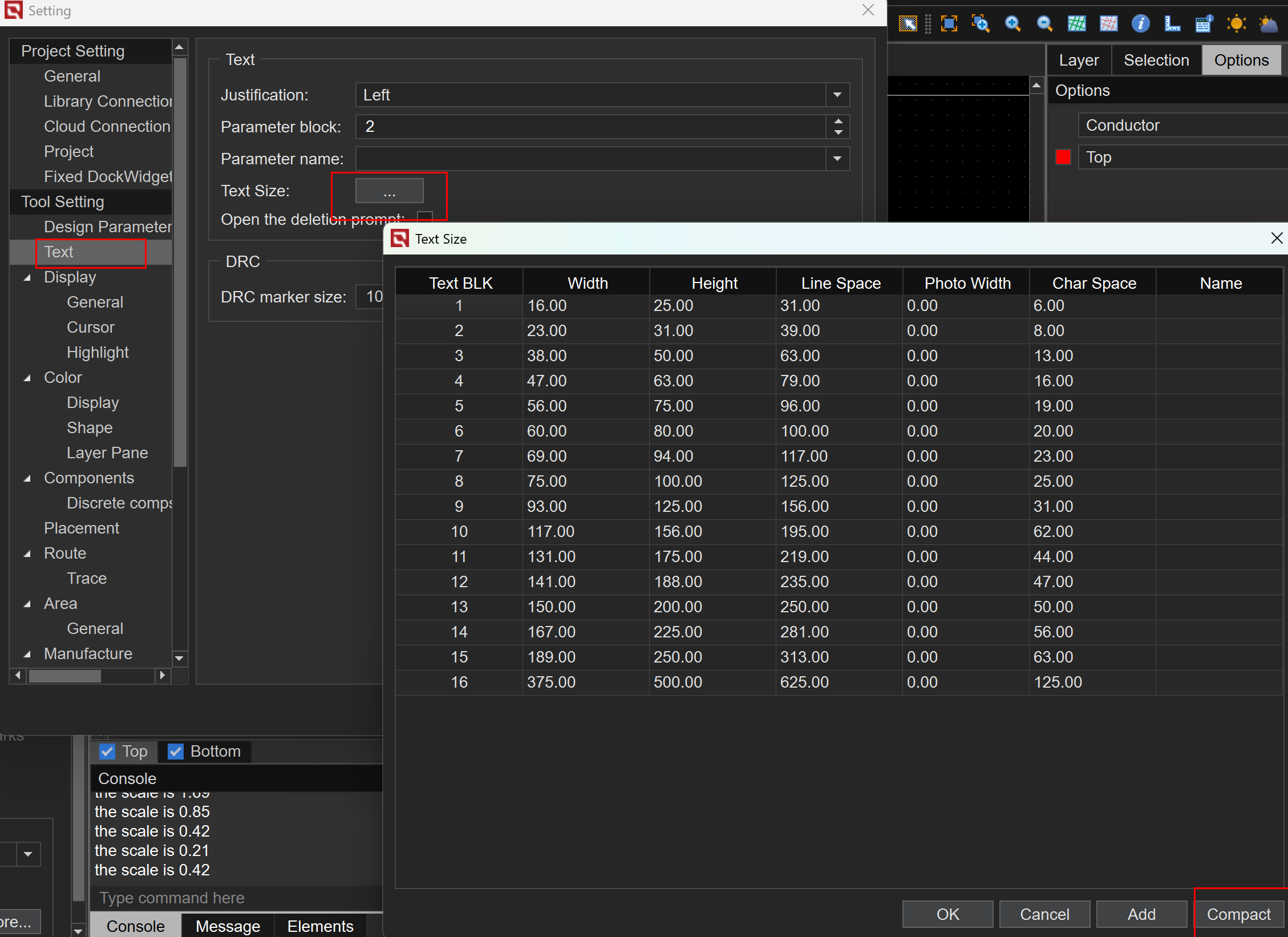Uncheck the Top layer checkbox
This screenshot has width=1288, height=937.
click(x=107, y=752)
